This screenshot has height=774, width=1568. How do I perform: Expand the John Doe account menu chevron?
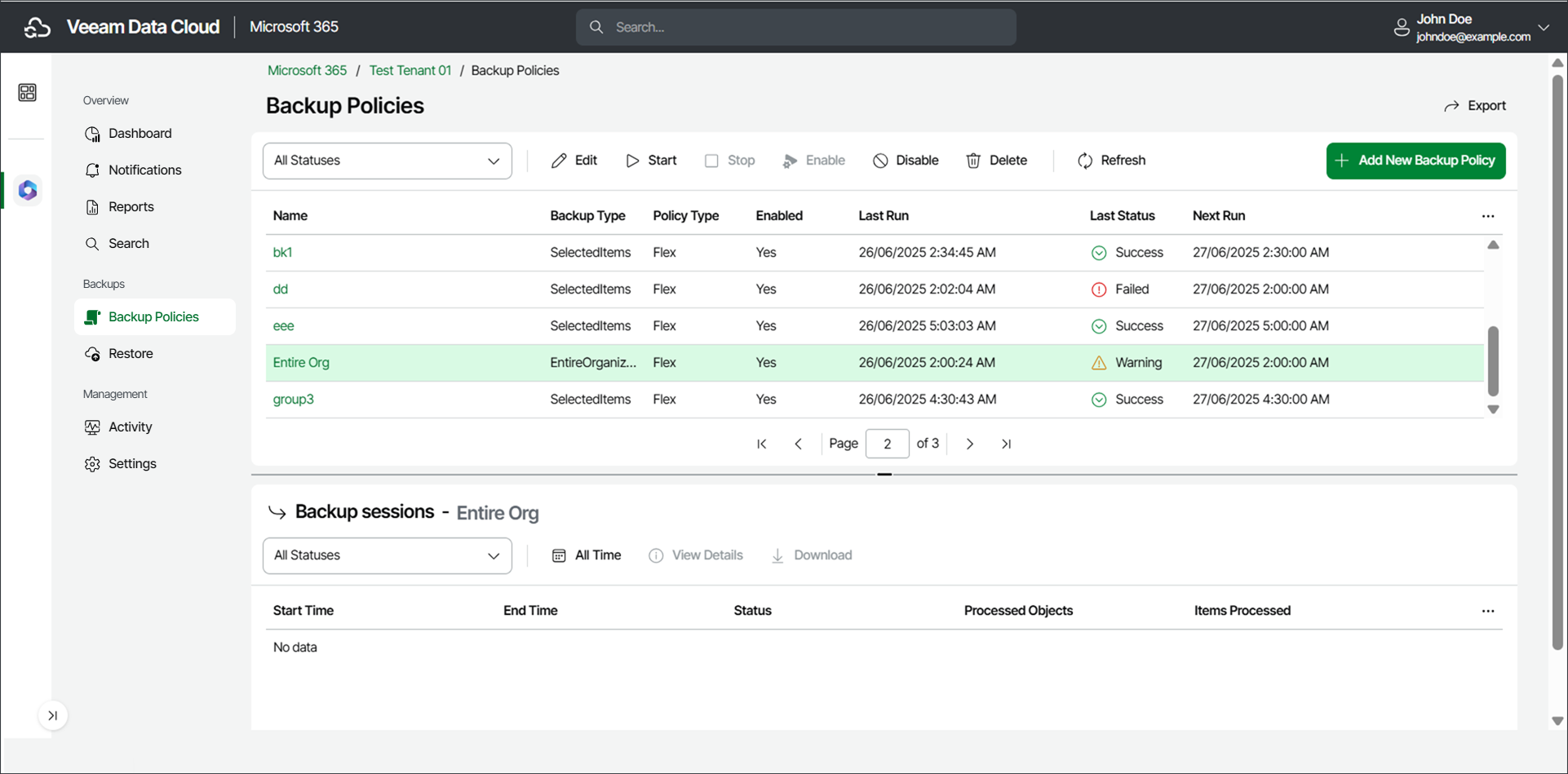pos(1544,27)
